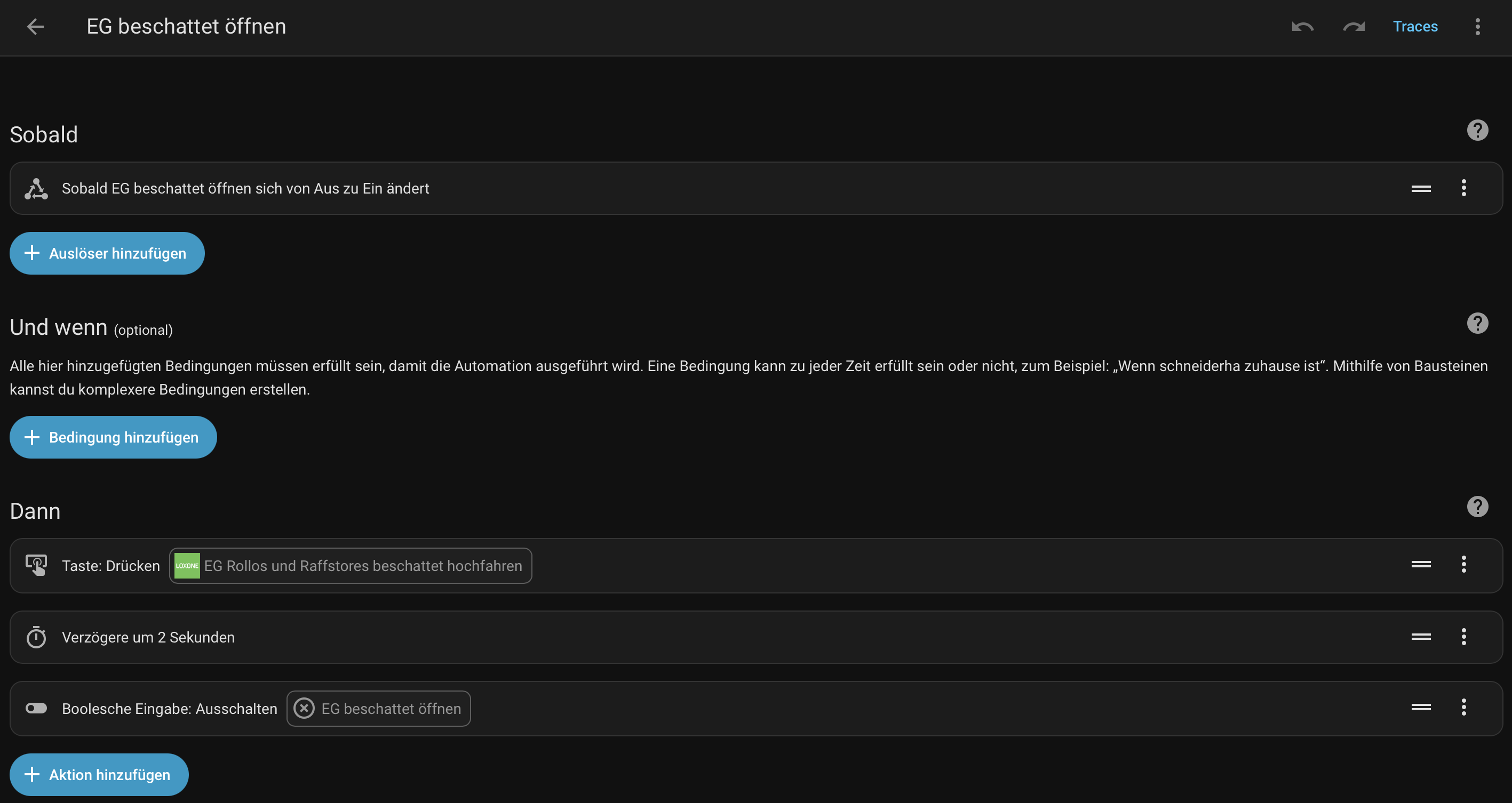1512x803 pixels.
Task: Click Aktion hinzufügen button
Action: (99, 775)
